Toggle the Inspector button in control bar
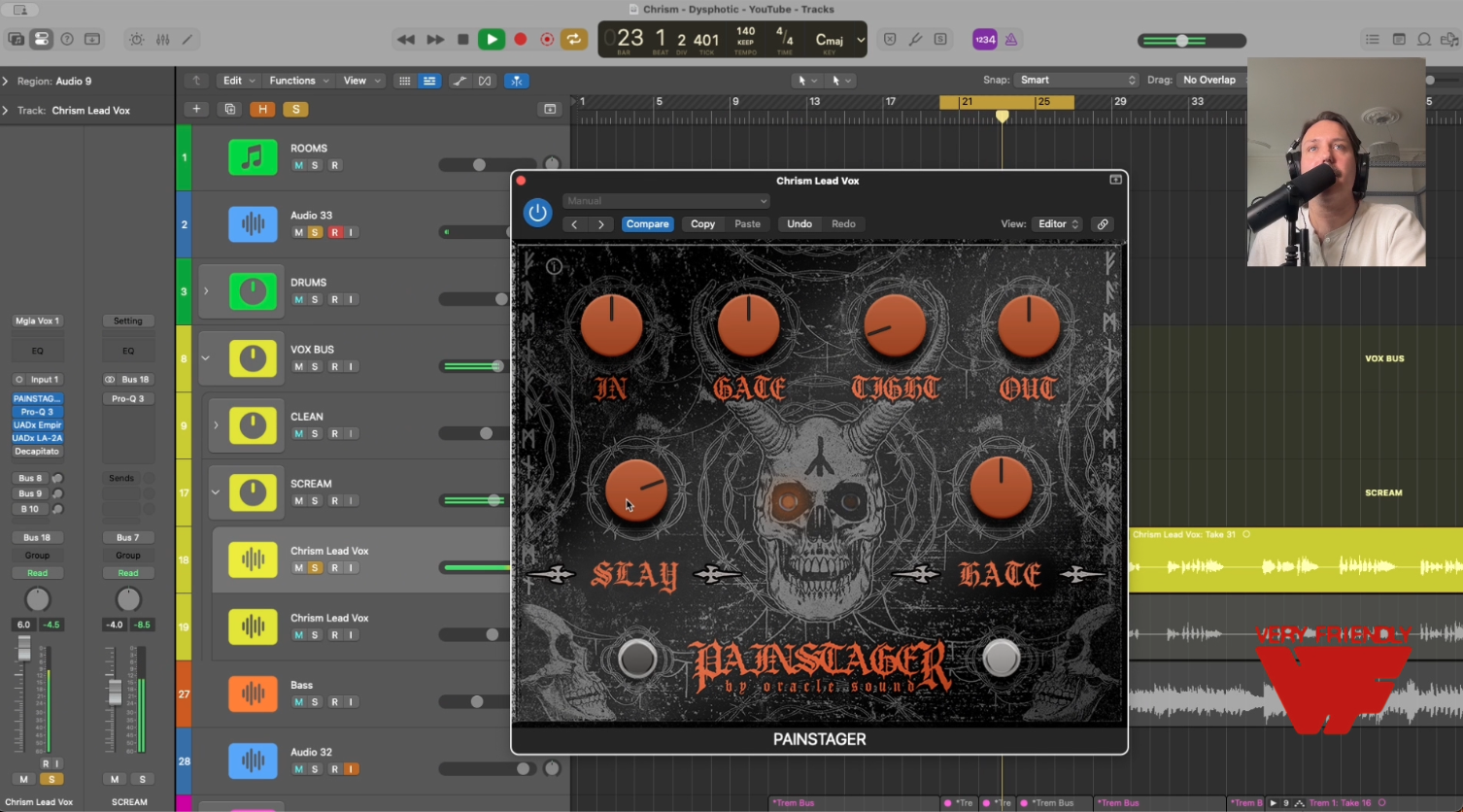 pyautogui.click(x=41, y=40)
